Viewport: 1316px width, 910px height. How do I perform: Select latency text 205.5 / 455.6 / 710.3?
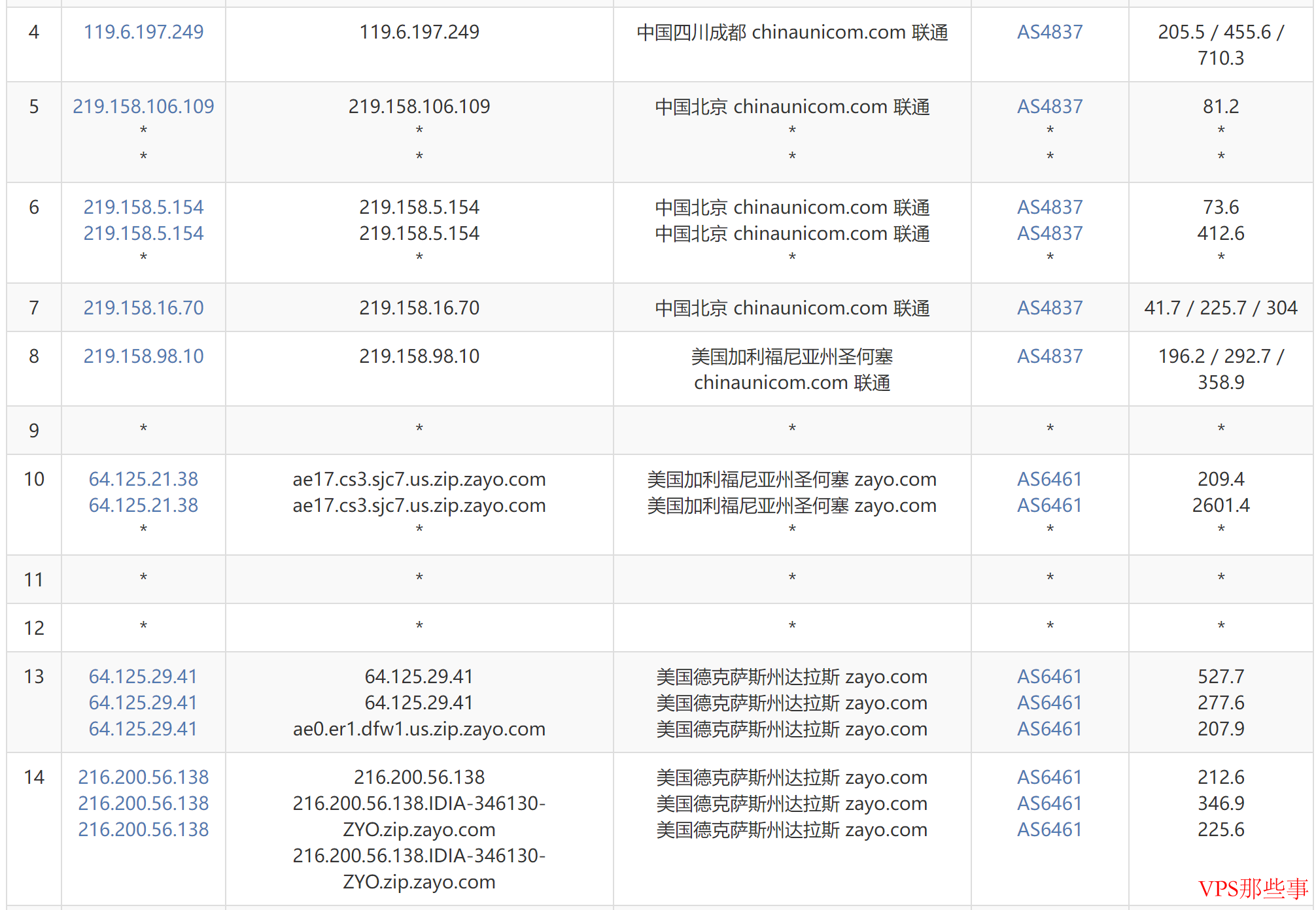coord(1221,45)
